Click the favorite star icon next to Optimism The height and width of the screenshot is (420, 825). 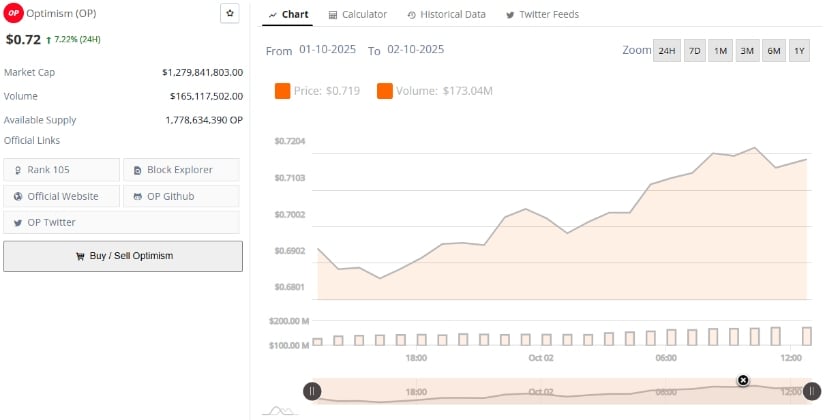pos(230,13)
